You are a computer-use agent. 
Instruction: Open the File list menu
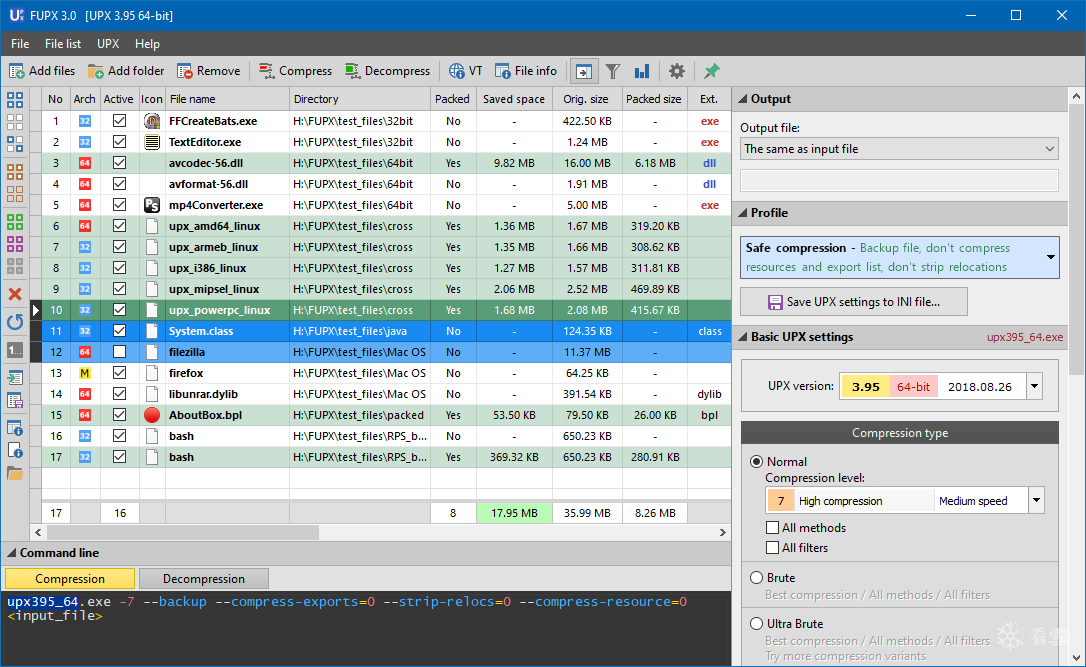(x=63, y=44)
